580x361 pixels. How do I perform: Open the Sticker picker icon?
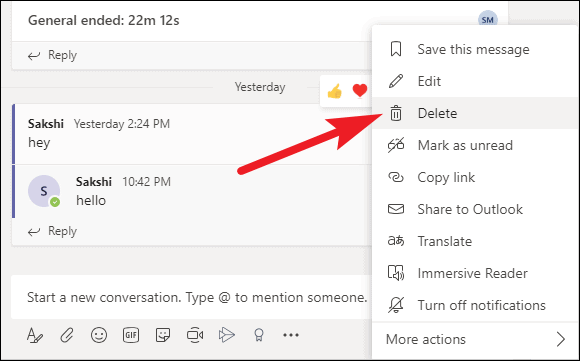163,335
